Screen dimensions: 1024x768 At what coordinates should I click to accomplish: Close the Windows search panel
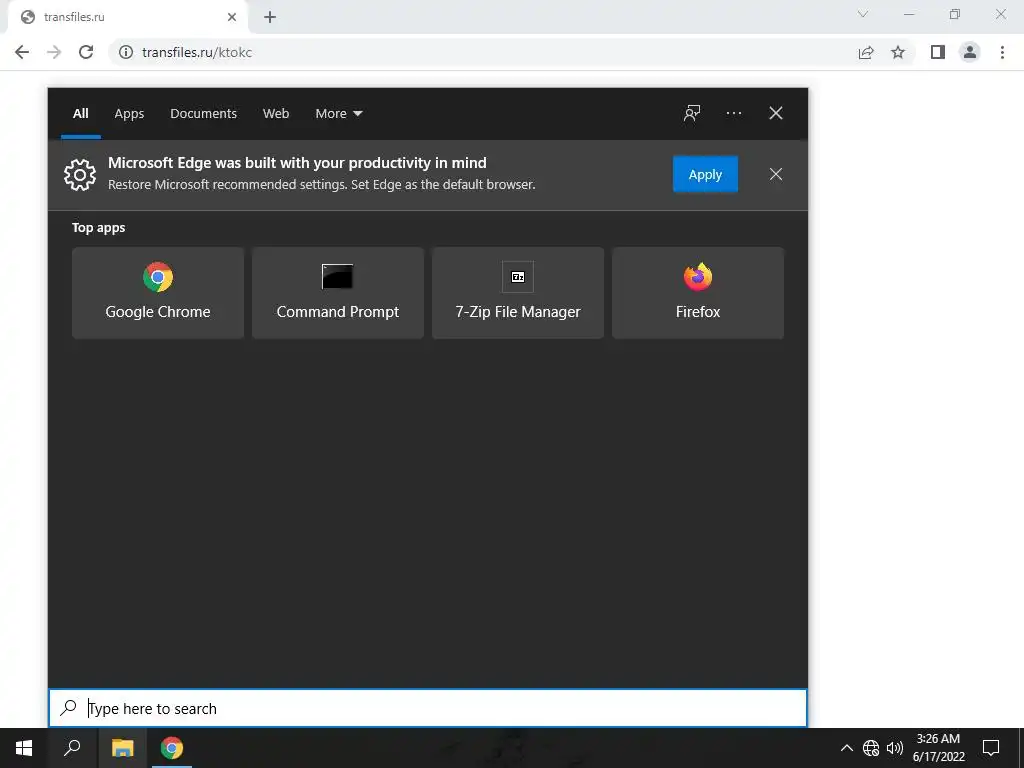coord(776,113)
